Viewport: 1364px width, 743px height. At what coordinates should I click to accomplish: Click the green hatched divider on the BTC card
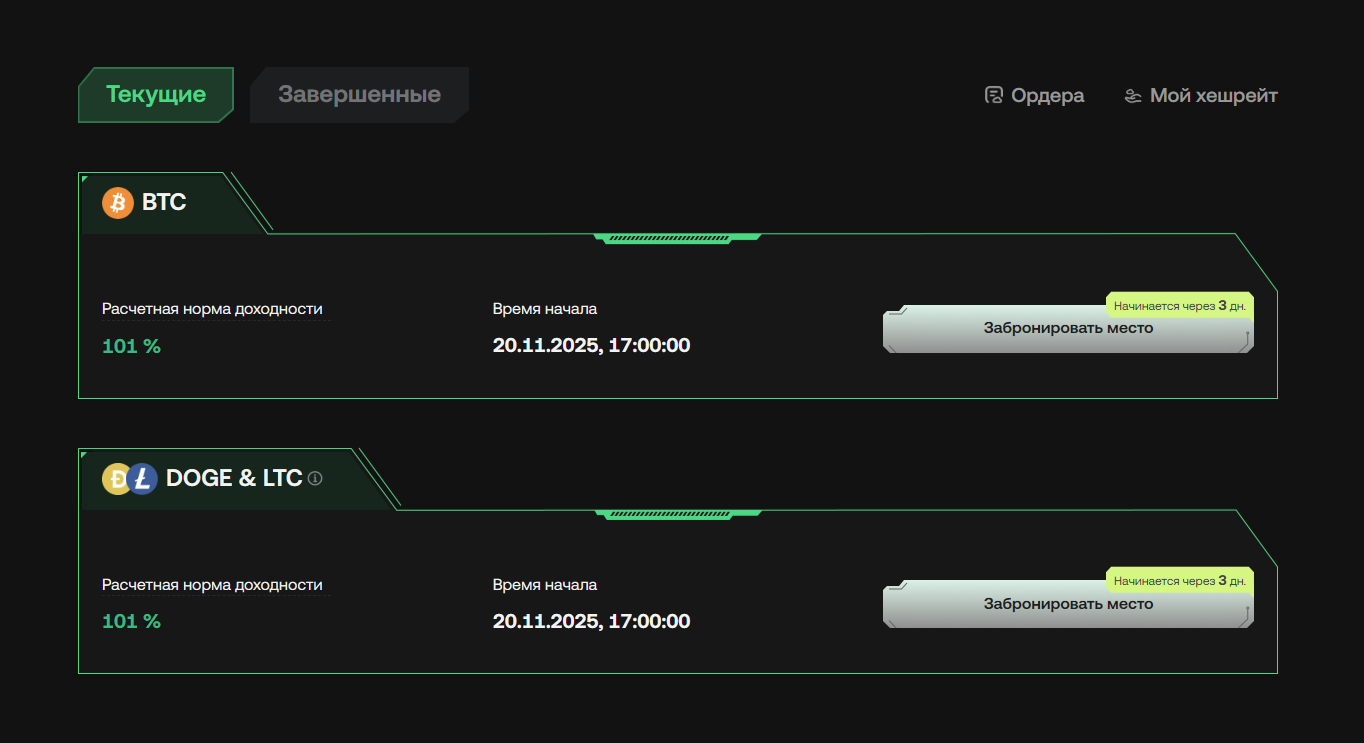(677, 238)
